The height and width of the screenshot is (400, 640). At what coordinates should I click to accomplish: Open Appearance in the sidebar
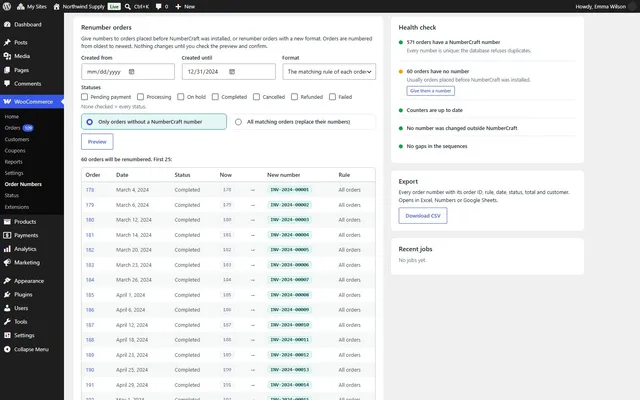[32, 281]
